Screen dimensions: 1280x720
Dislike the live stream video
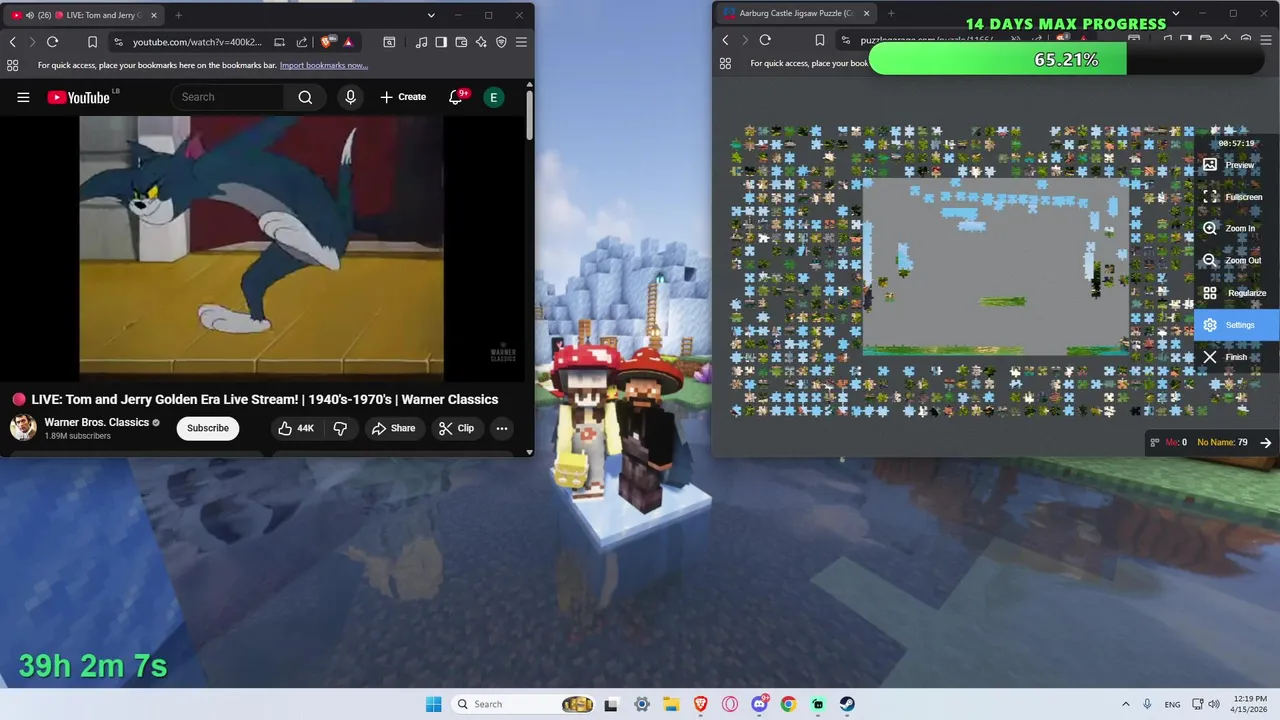340,428
